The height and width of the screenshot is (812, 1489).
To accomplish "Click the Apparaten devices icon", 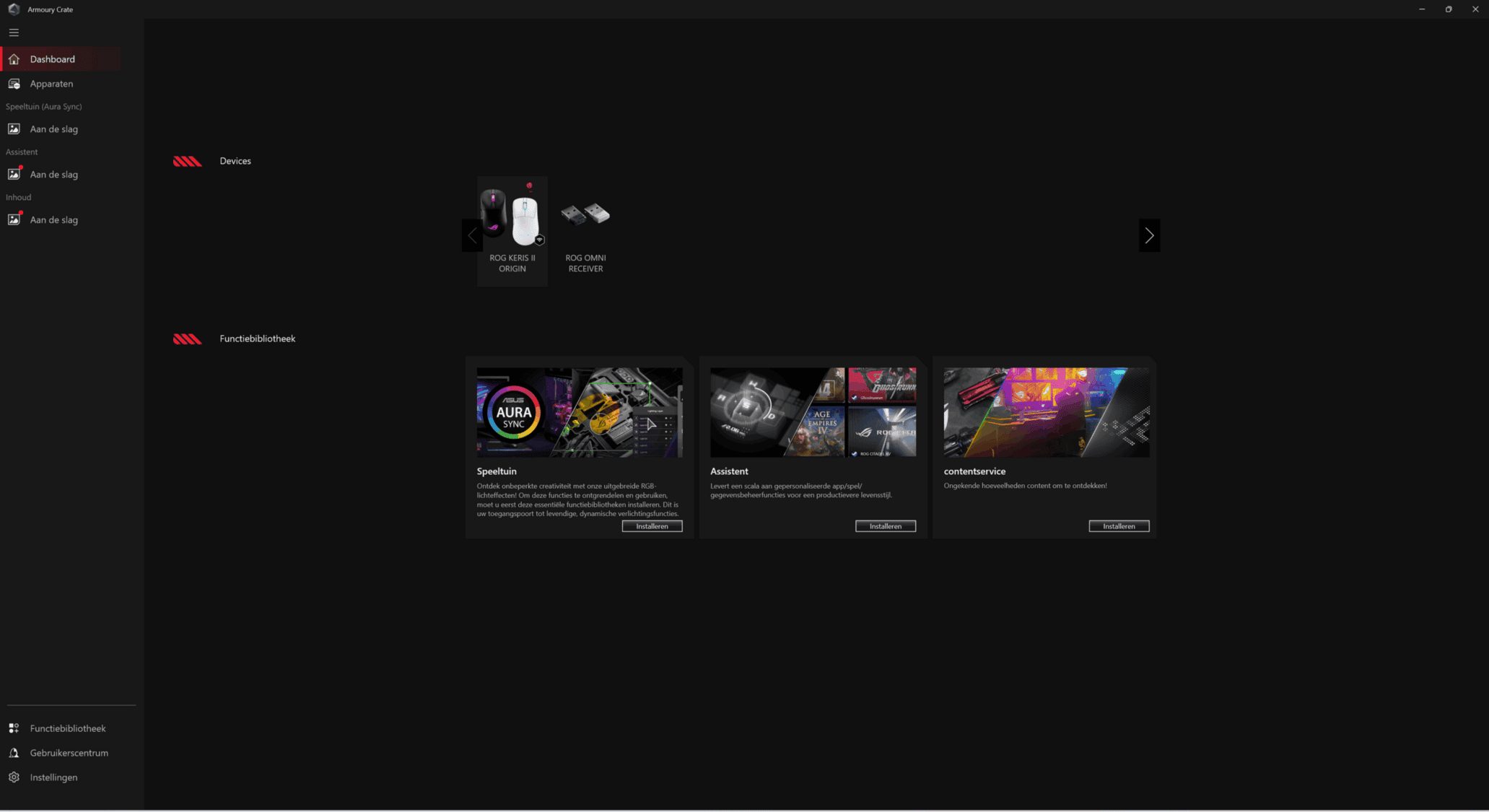I will click(14, 84).
